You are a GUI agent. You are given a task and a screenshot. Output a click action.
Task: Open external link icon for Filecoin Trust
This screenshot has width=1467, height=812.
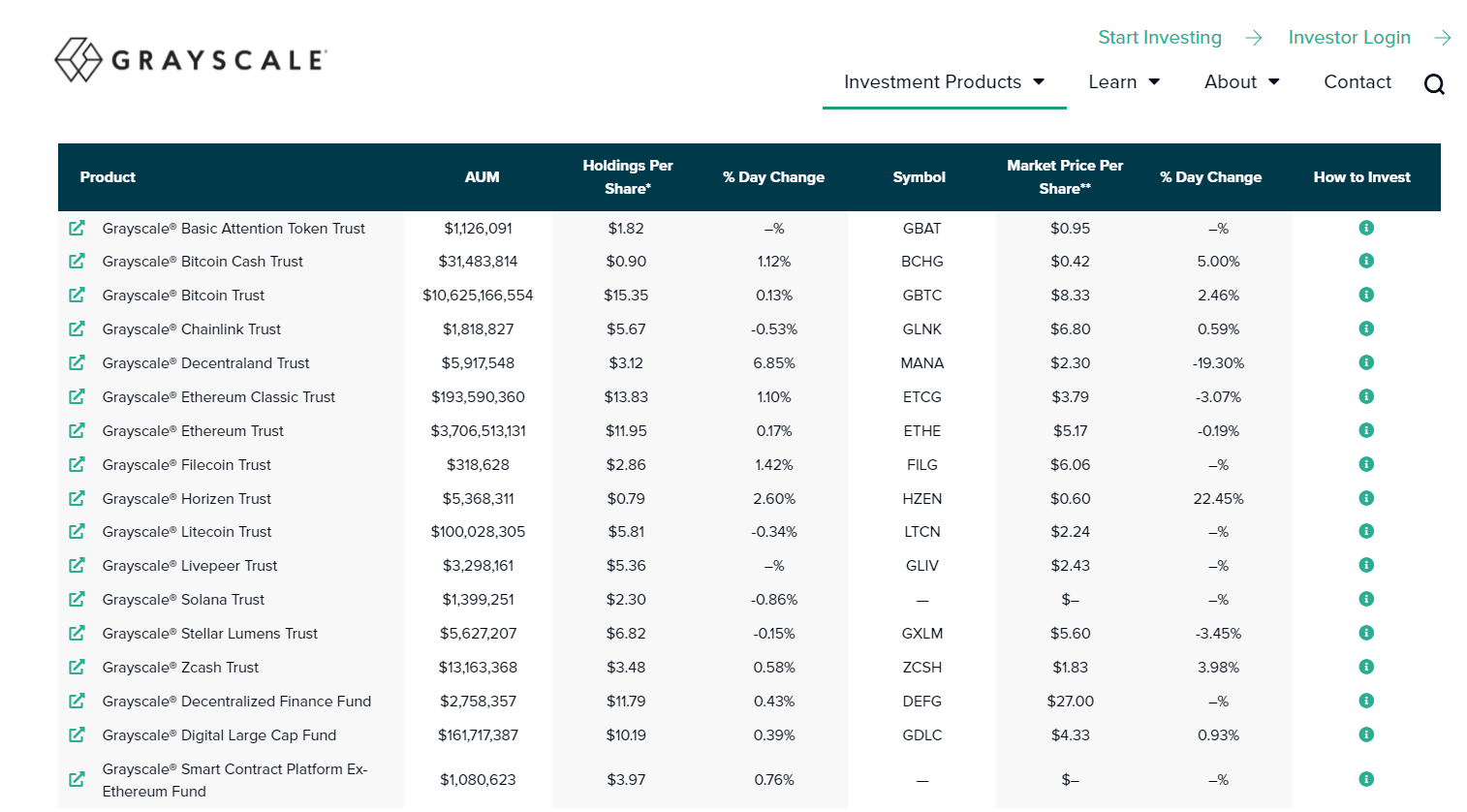click(x=77, y=464)
